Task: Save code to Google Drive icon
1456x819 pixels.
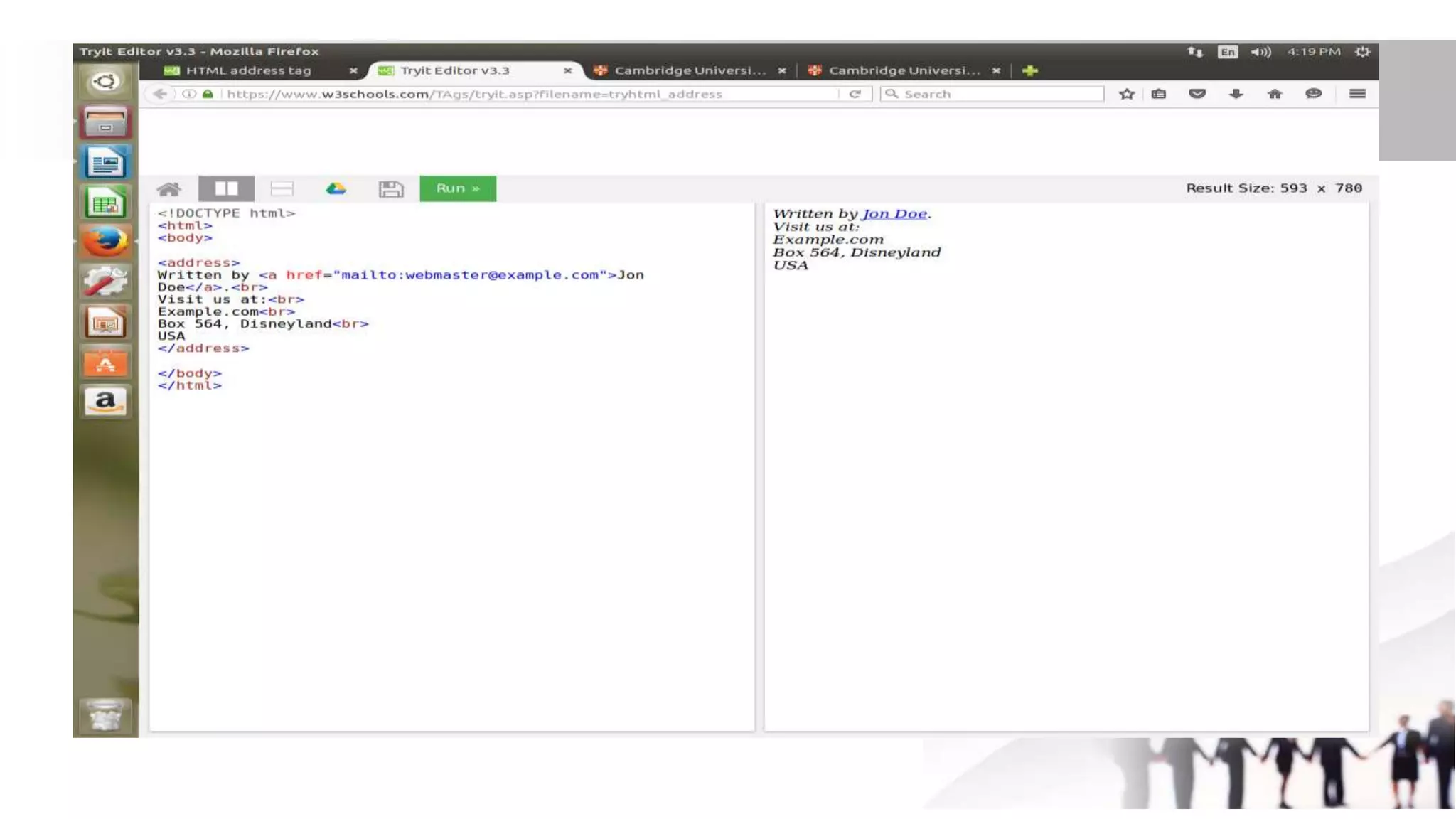Action: (336, 188)
